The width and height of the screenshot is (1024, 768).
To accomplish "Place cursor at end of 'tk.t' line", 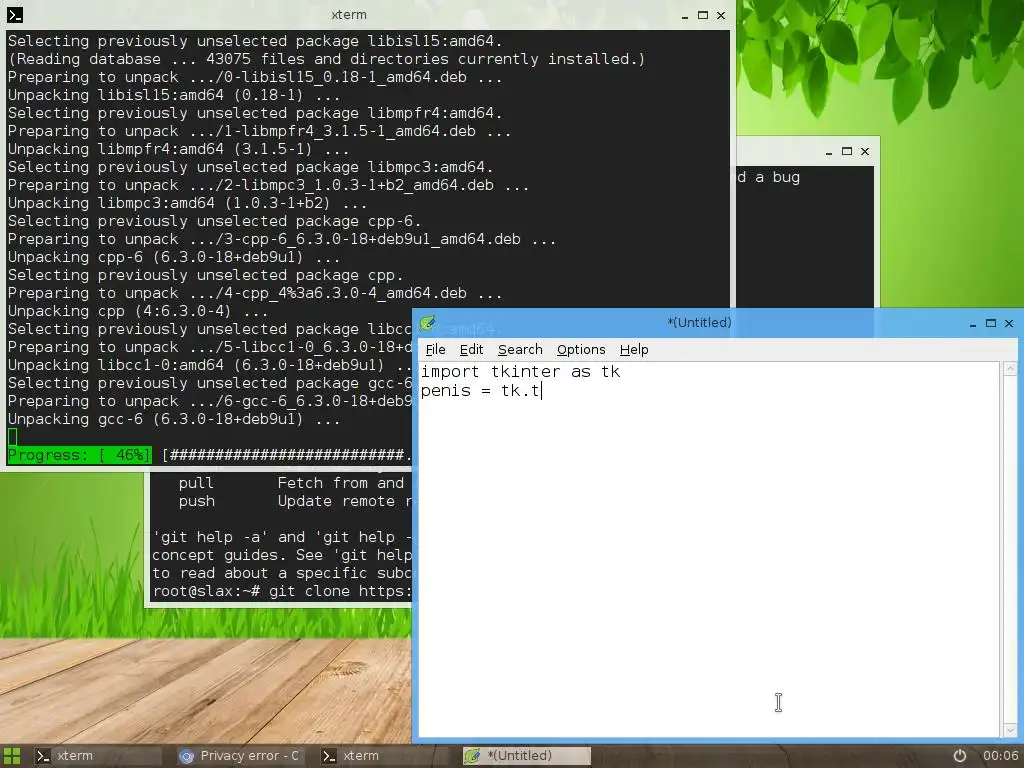I will click(541, 391).
